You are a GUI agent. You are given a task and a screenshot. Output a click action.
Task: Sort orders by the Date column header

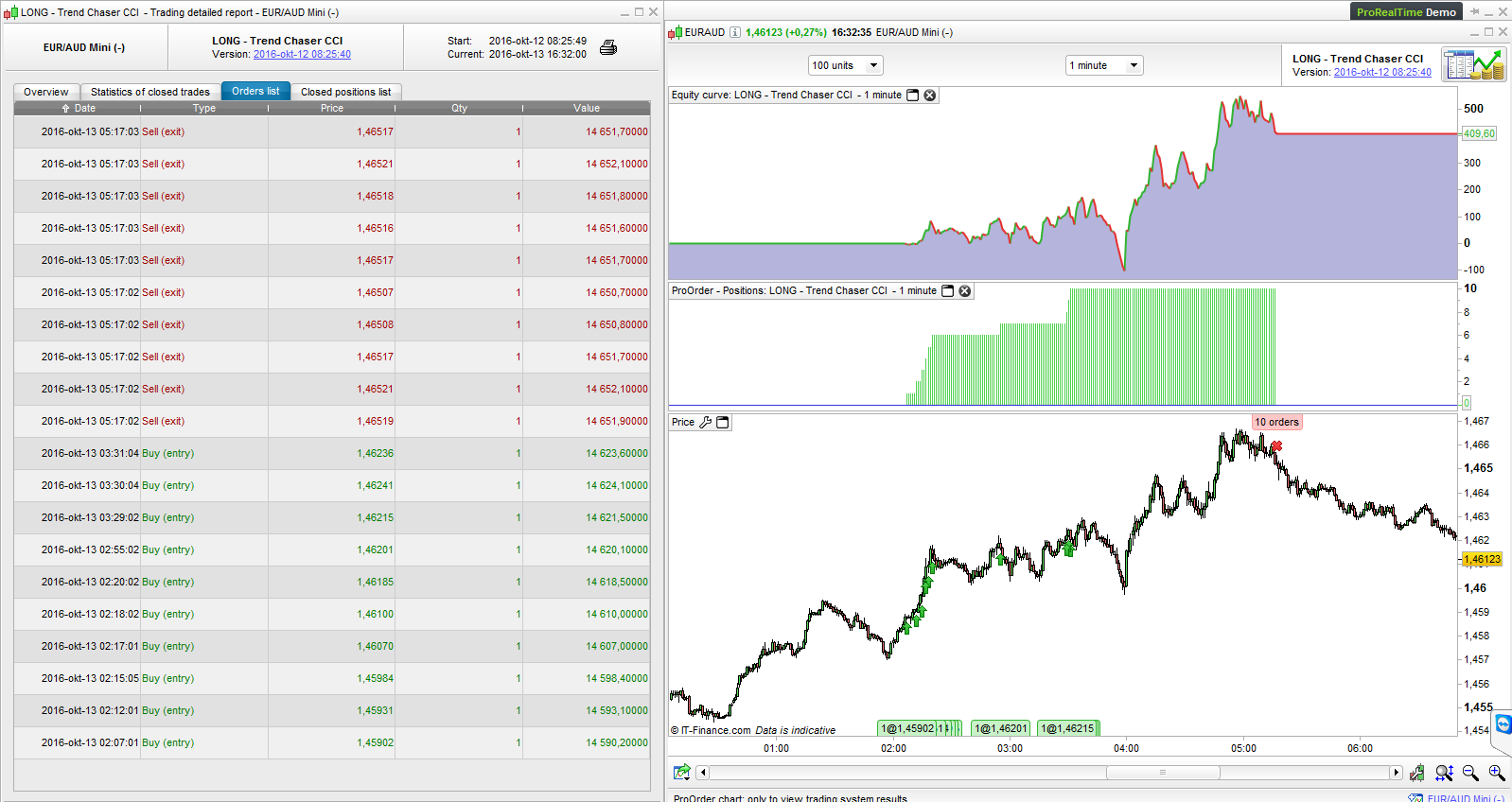(x=79, y=109)
